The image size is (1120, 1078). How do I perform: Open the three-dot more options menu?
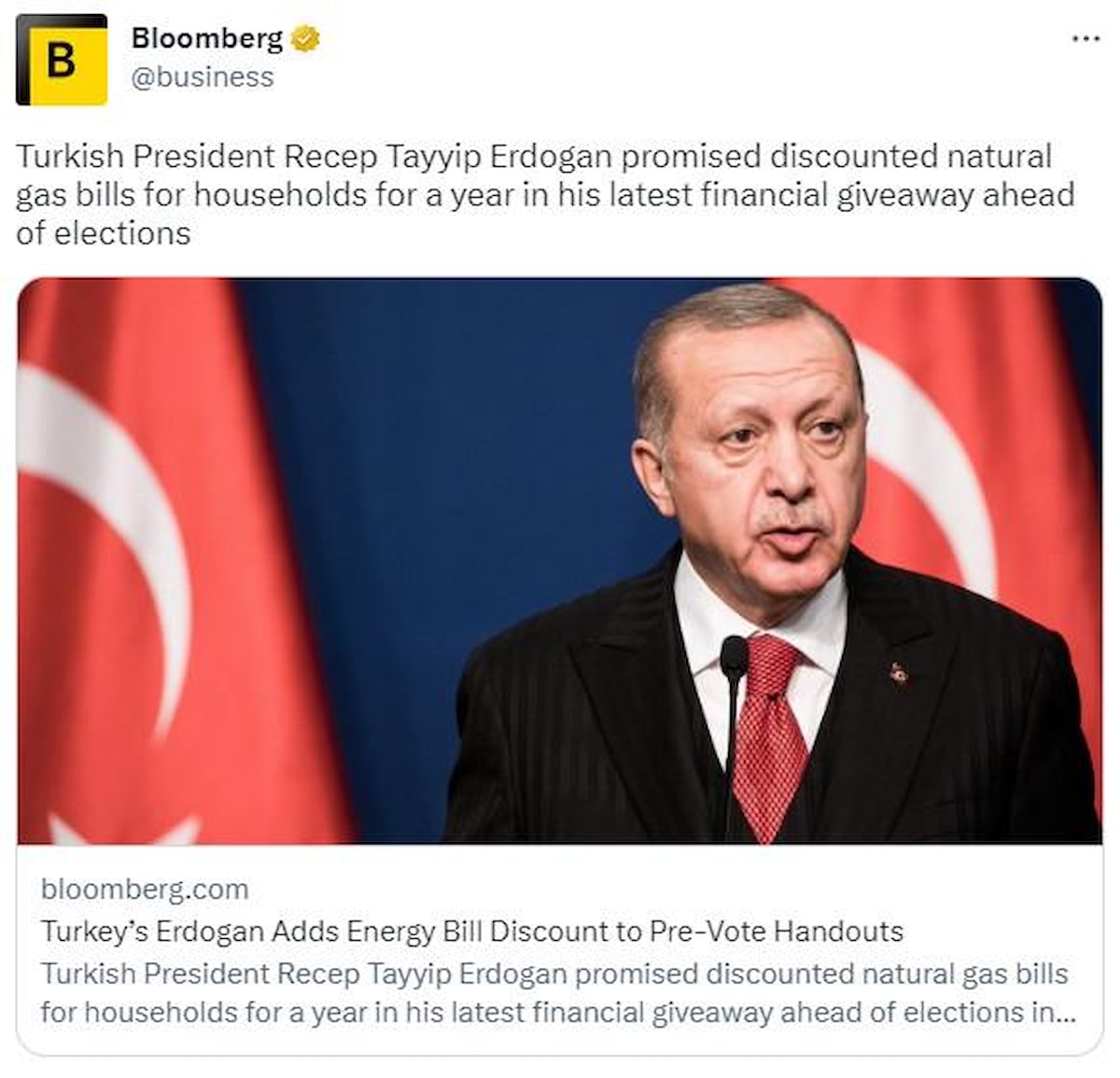[1085, 39]
